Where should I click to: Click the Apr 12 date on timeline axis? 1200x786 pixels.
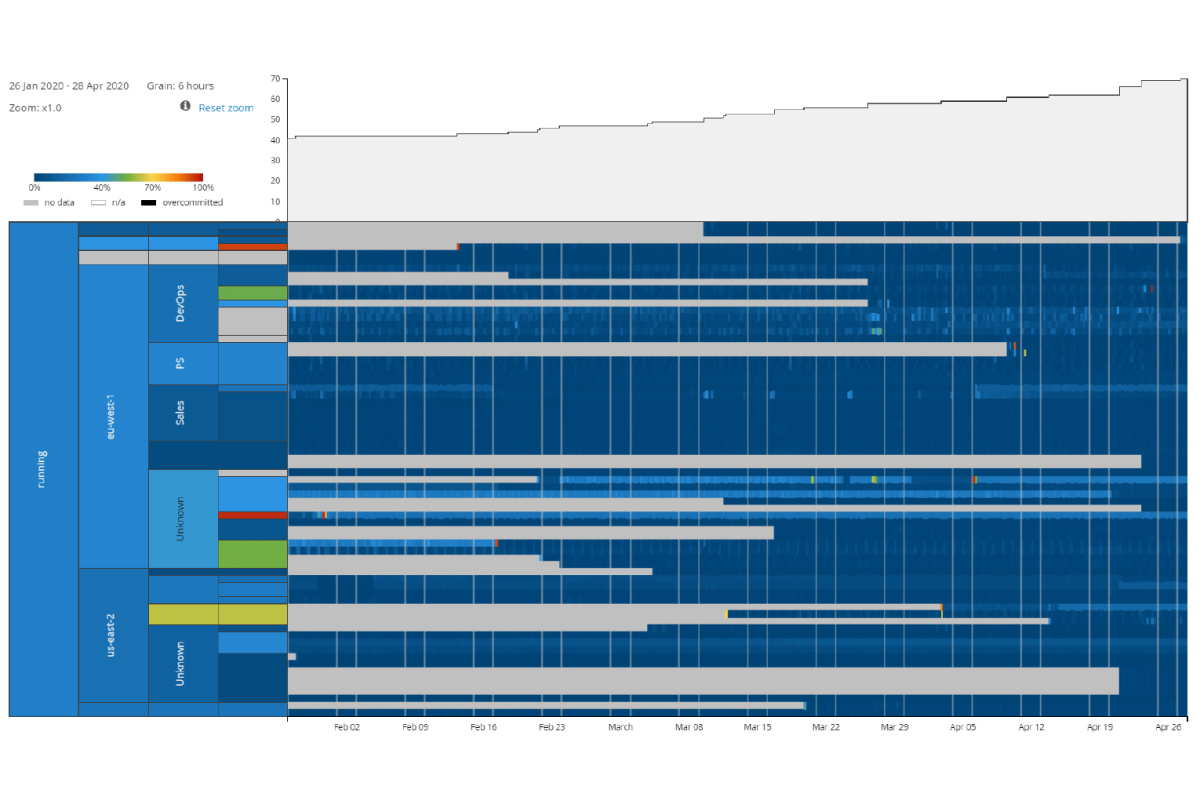1031,727
